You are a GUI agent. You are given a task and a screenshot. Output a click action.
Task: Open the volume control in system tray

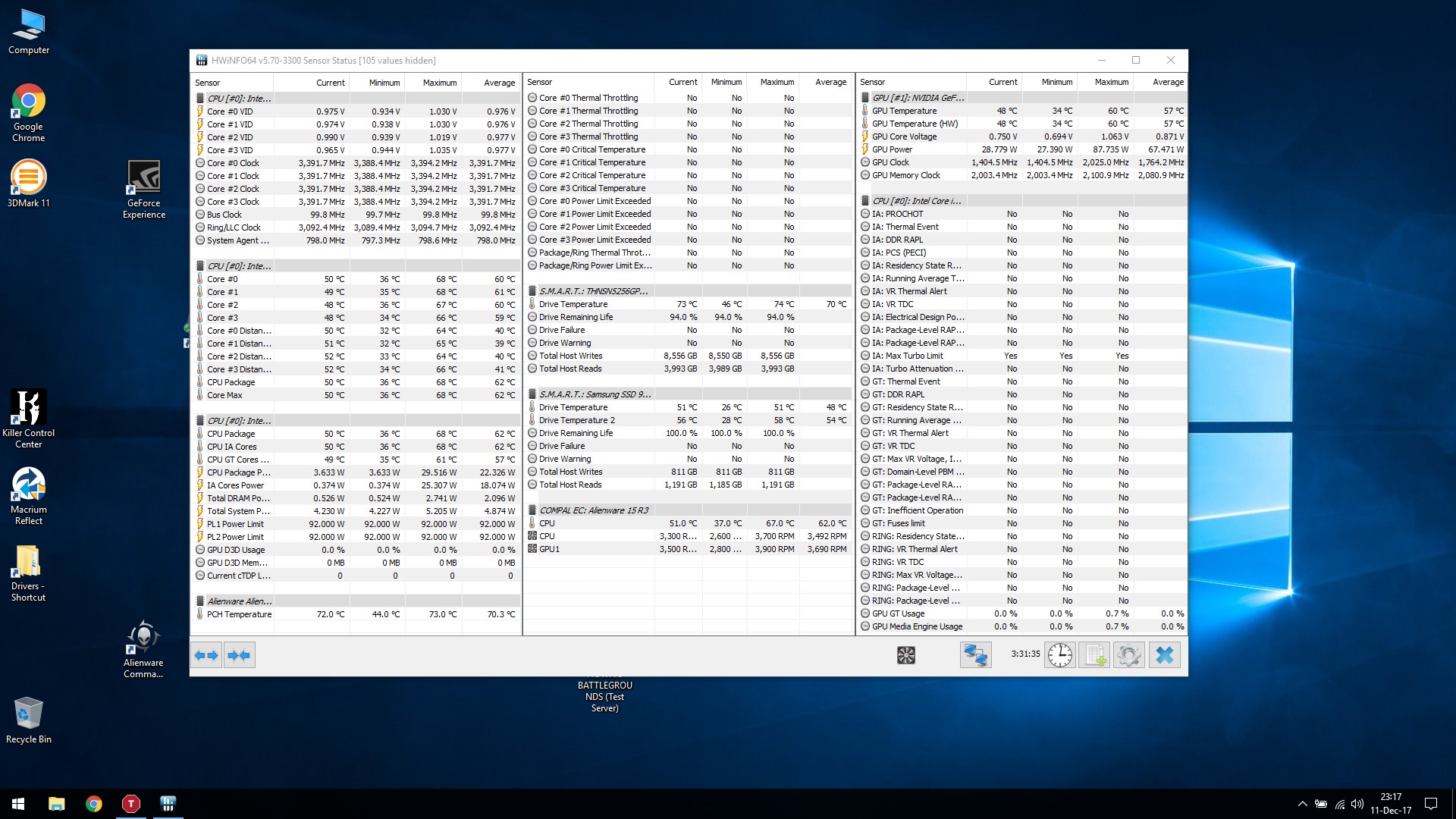(x=1357, y=804)
